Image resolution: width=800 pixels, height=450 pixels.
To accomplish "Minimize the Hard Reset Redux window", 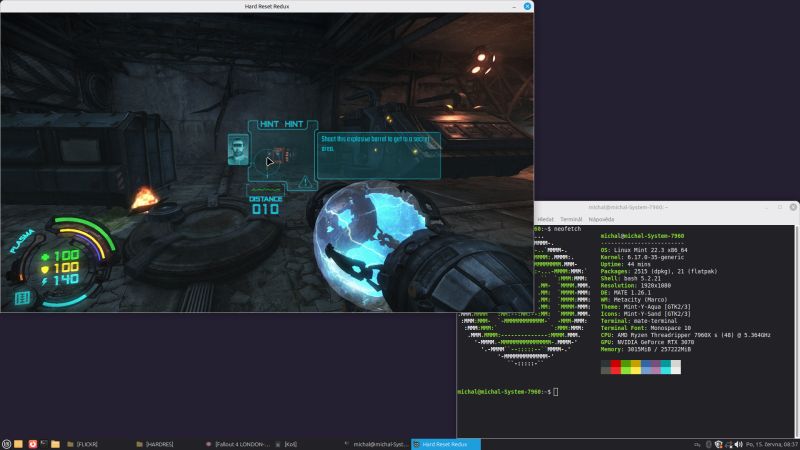I will (x=514, y=6).
